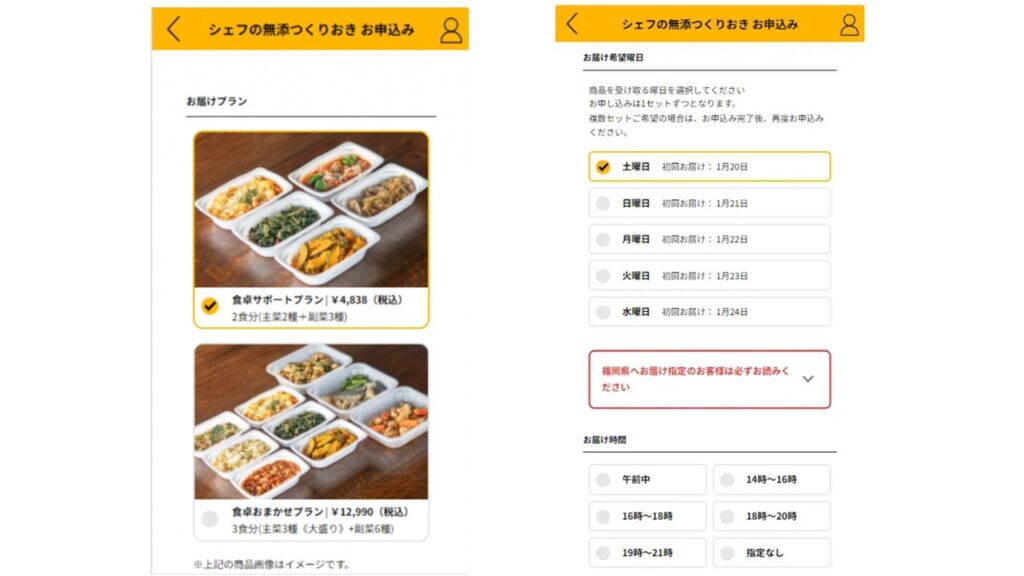
Task: Choose the 19時〜21時 time slot
Action: coord(647,552)
